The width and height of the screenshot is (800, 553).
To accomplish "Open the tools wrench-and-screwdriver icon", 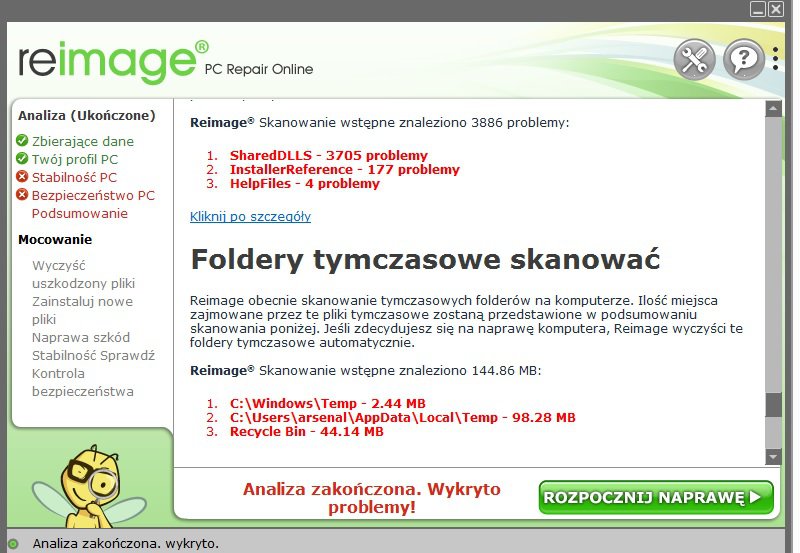I will [694, 59].
